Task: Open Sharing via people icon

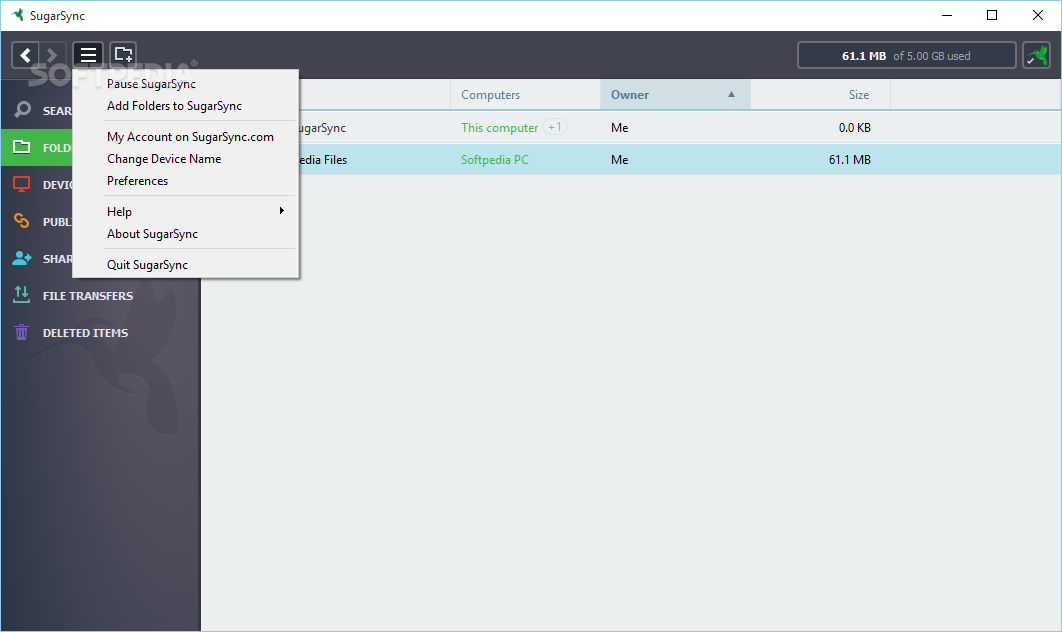Action: (22, 258)
